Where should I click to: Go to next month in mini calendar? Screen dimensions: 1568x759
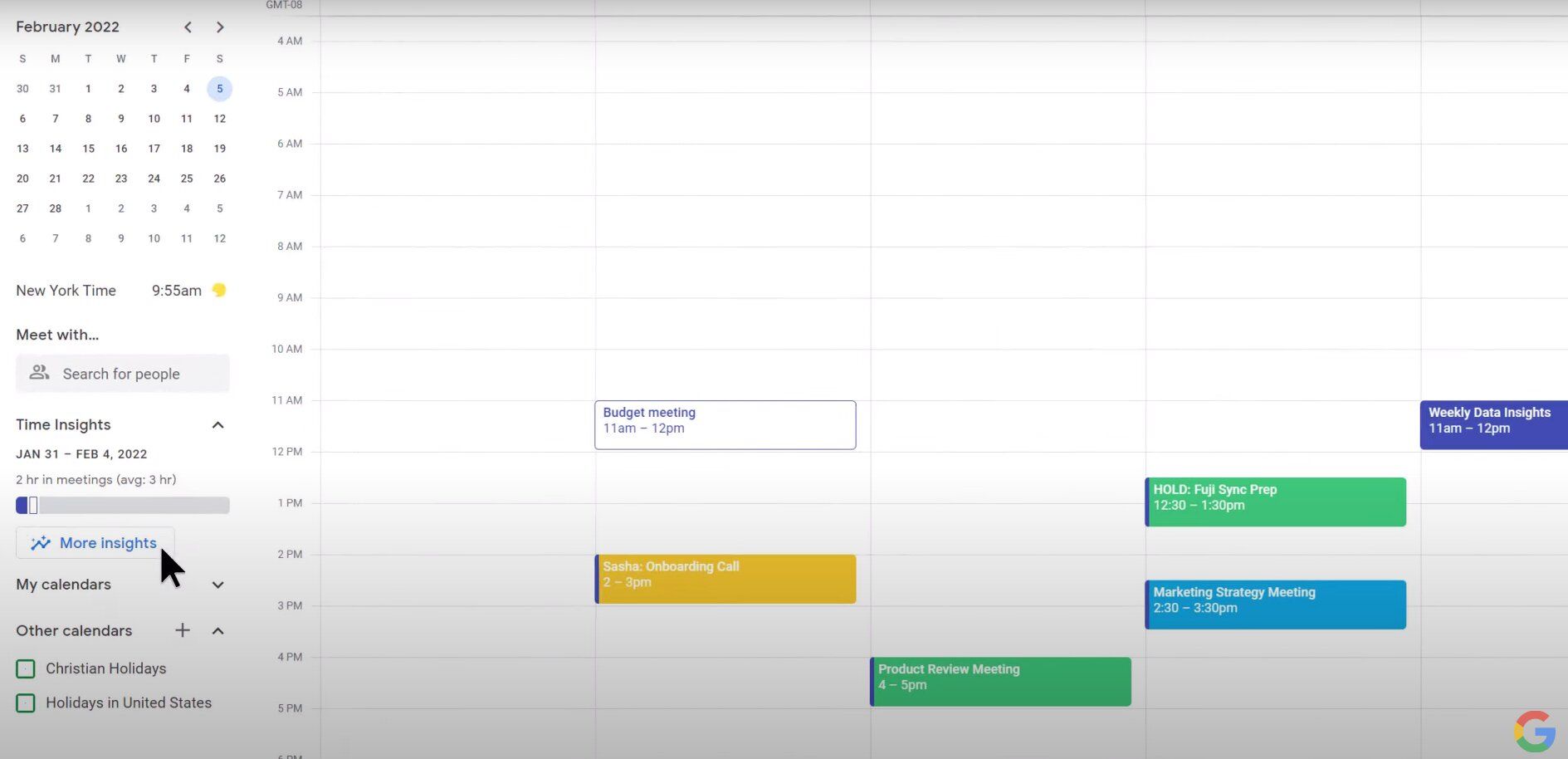coord(220,27)
